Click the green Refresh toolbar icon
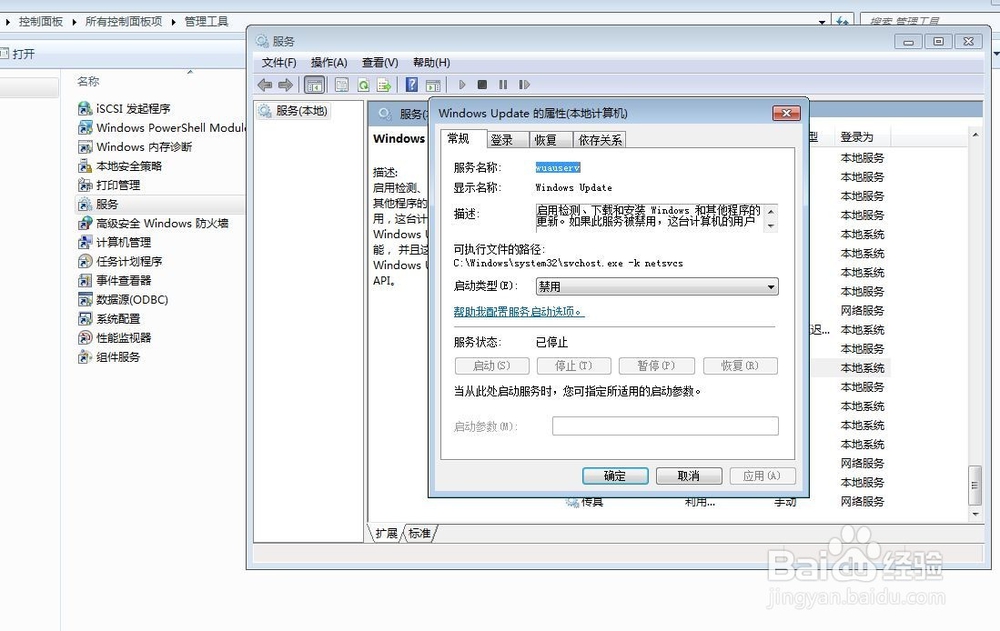The width and height of the screenshot is (1000, 631). (x=363, y=85)
